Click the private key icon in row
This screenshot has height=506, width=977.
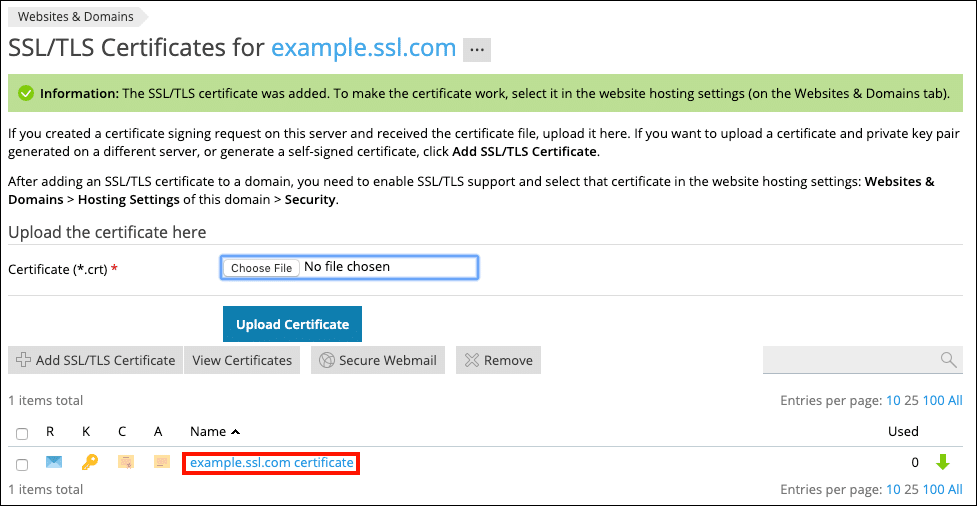click(90, 462)
